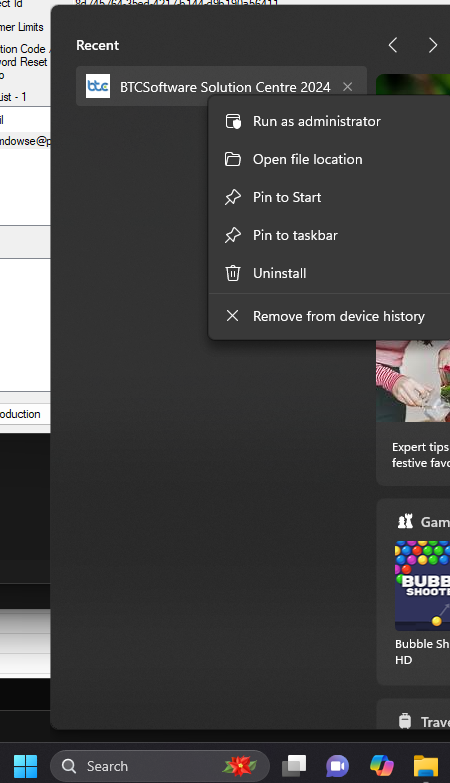Dismiss BTCSoftware recent entry with X

click(348, 87)
